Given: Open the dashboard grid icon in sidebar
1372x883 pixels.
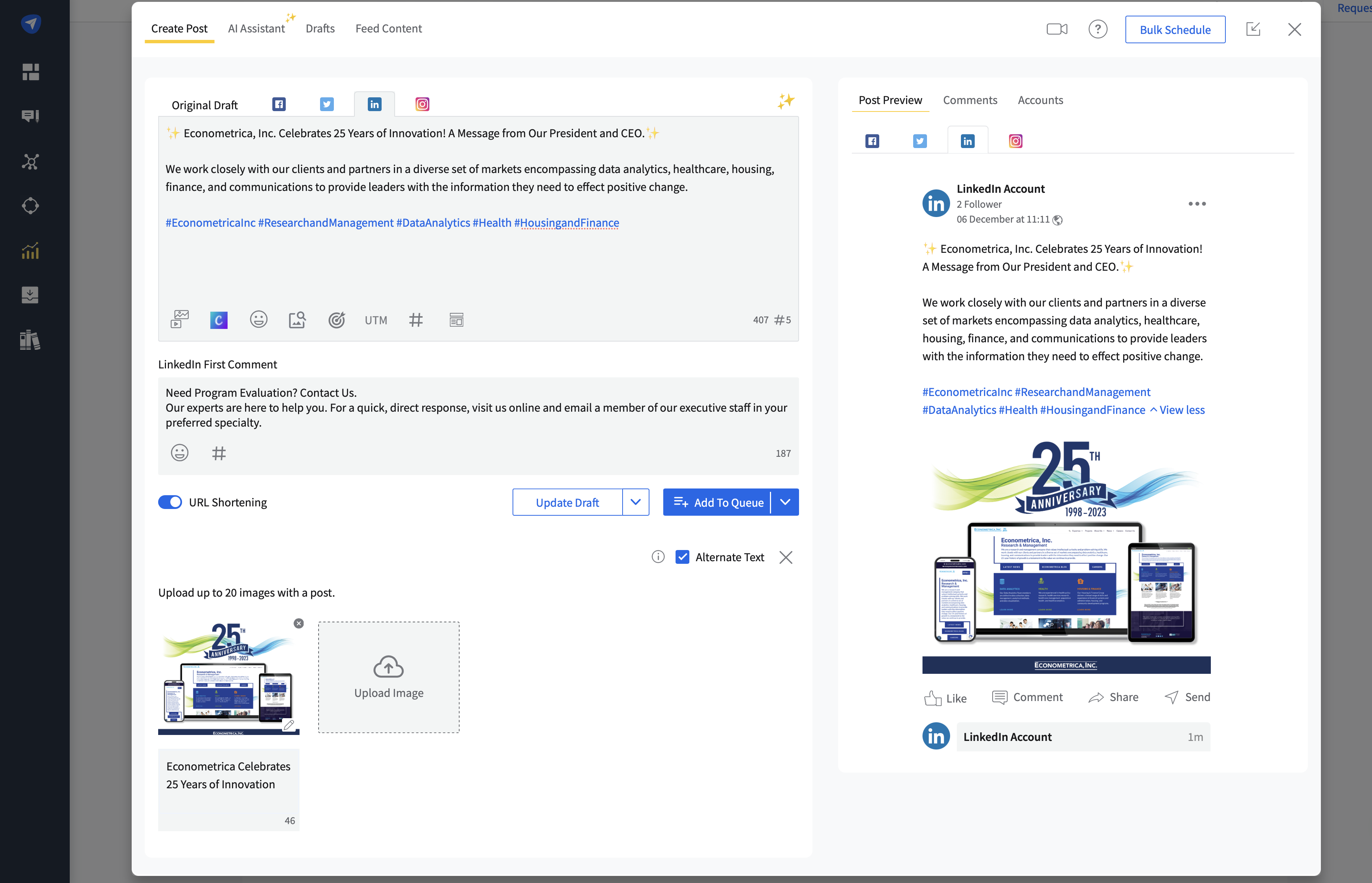Looking at the screenshot, I should (x=30, y=72).
